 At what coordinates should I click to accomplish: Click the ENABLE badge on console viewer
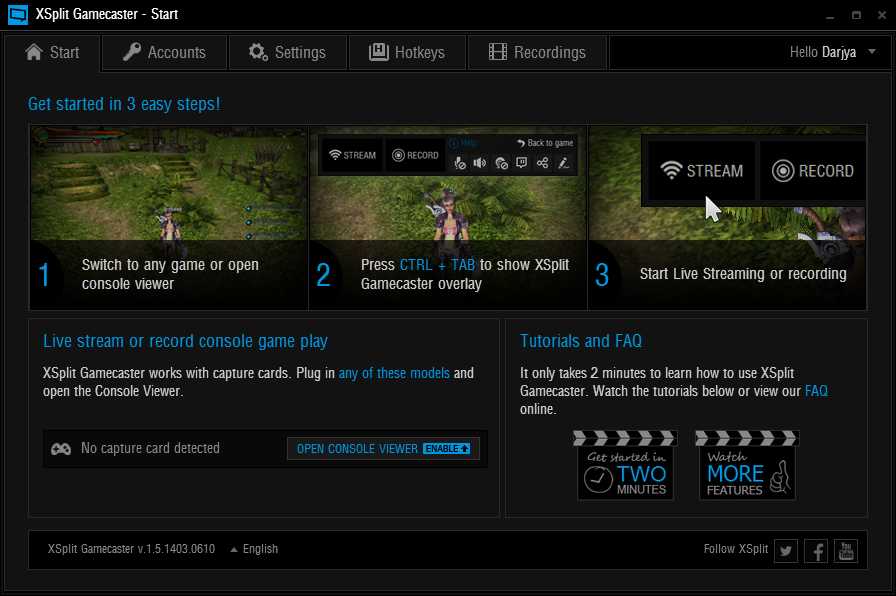pos(447,449)
